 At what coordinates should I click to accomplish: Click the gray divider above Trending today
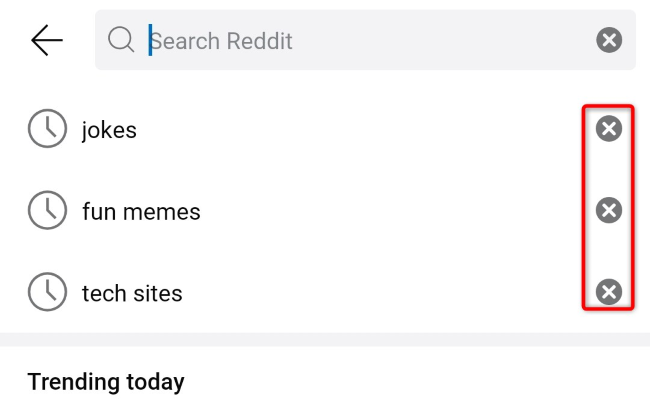pos(325,340)
